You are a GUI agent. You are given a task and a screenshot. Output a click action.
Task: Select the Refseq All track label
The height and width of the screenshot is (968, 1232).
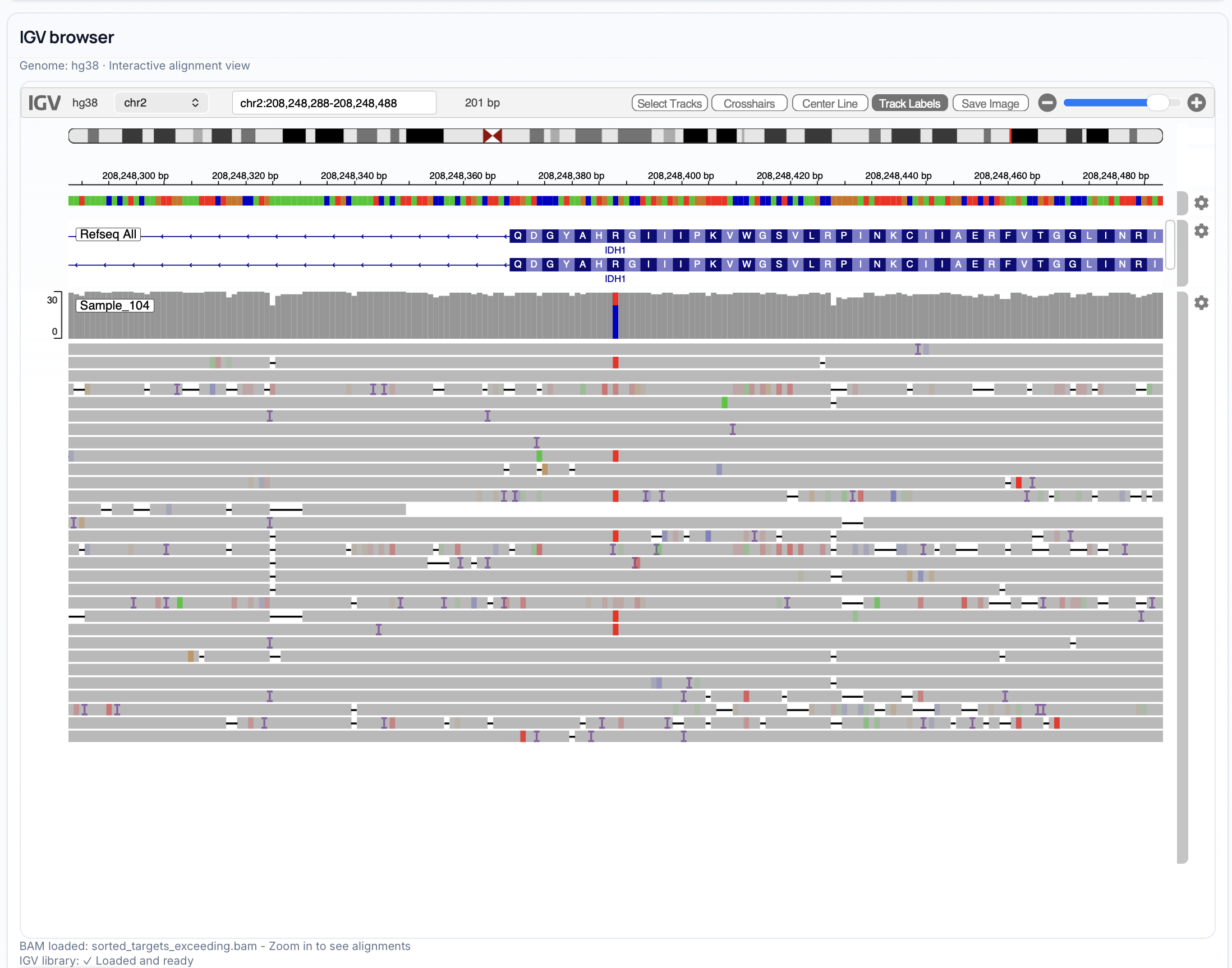click(108, 234)
